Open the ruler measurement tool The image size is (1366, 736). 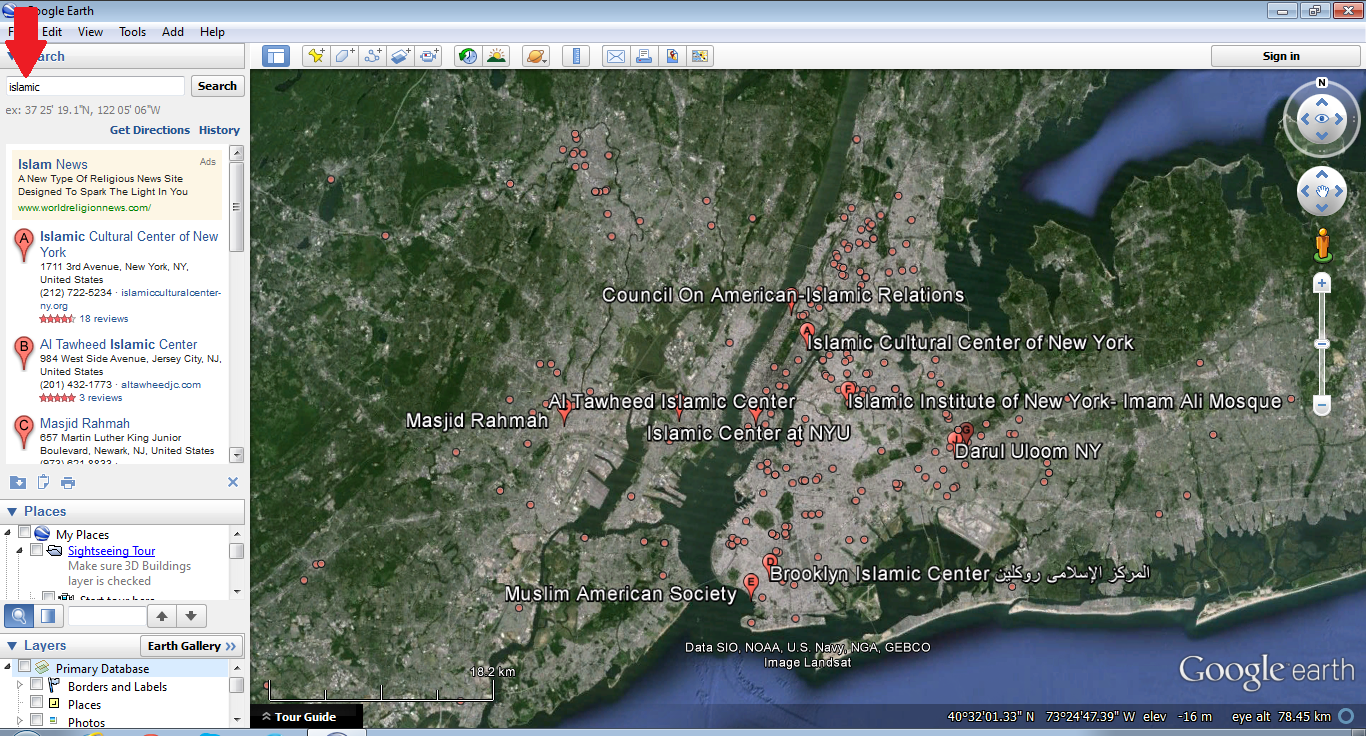pyautogui.click(x=575, y=56)
